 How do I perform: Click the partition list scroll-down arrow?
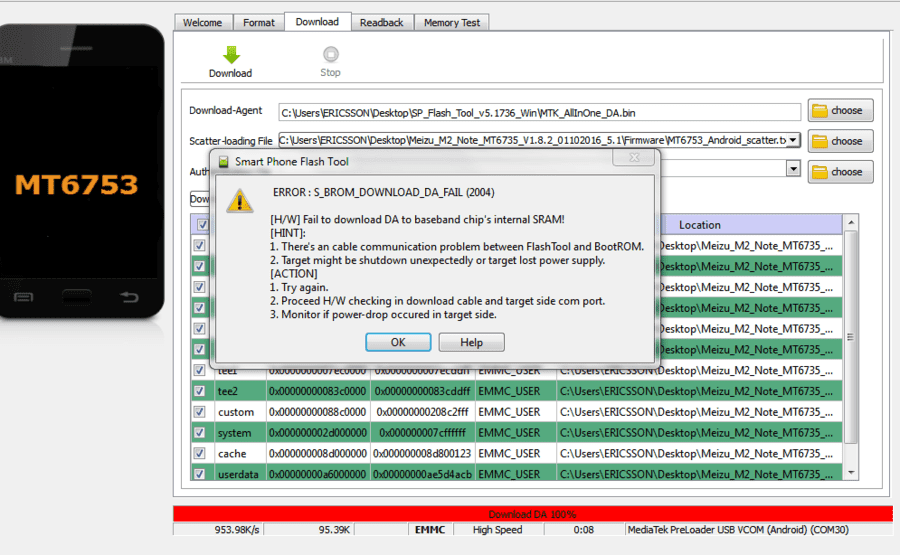[x=851, y=473]
